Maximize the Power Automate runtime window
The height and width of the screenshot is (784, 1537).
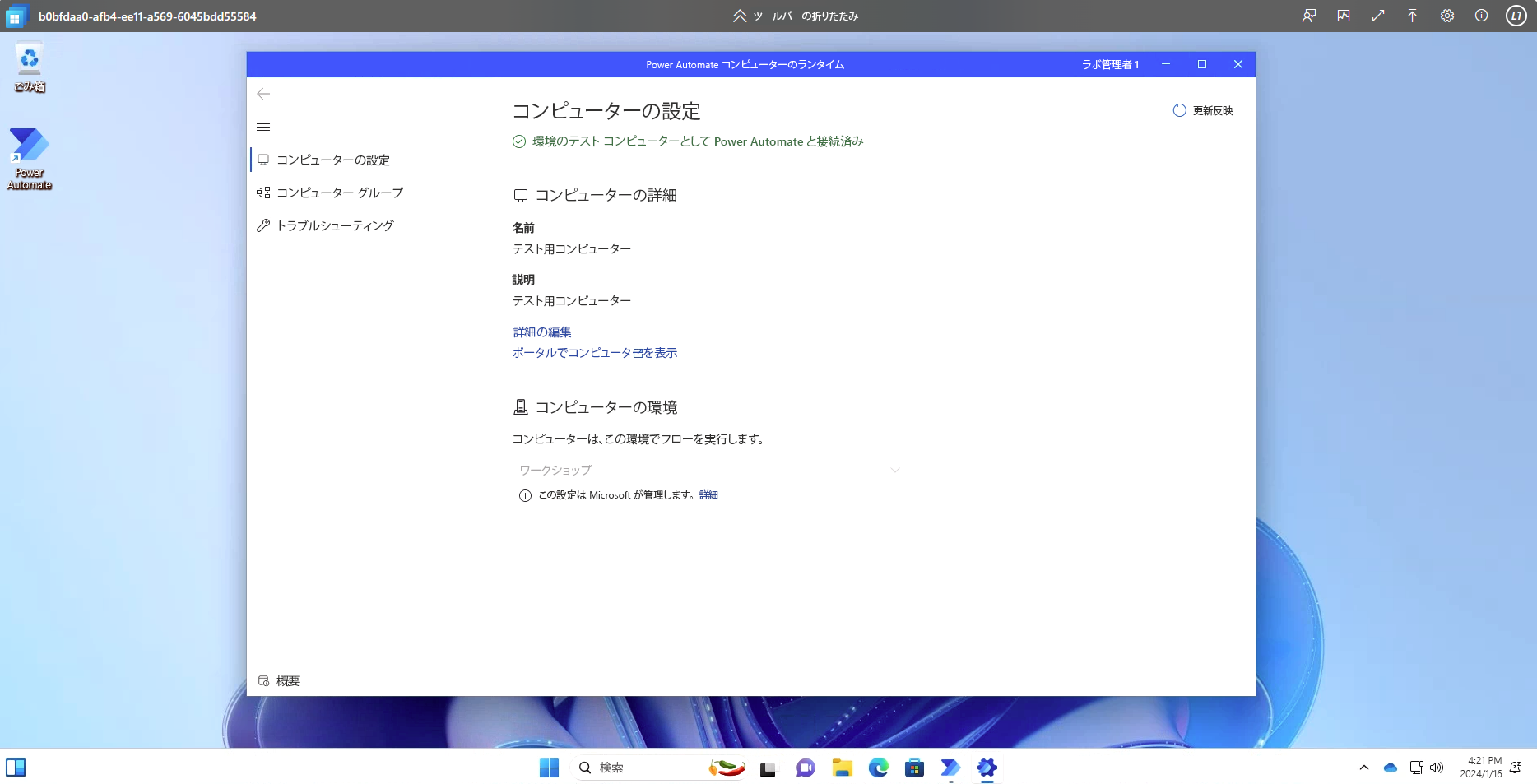point(1202,64)
